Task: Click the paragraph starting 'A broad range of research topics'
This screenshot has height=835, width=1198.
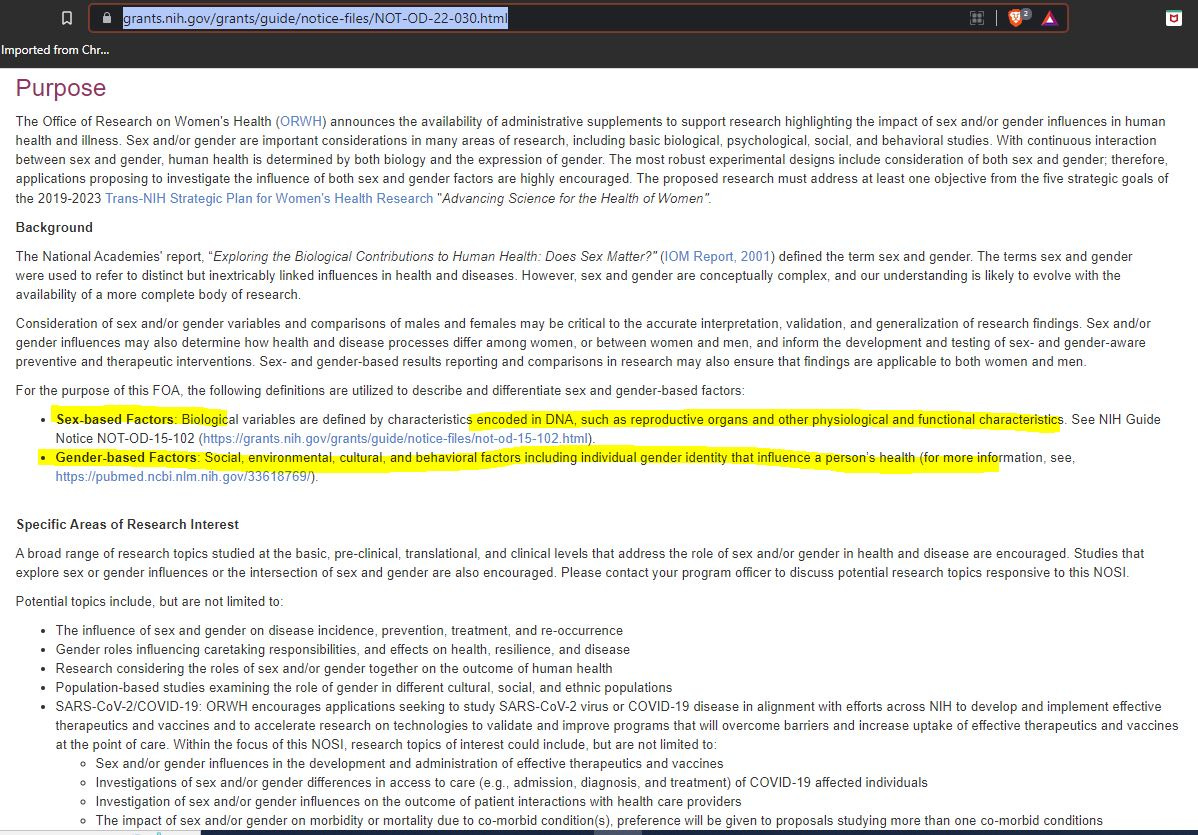Action: pyautogui.click(x=580, y=563)
